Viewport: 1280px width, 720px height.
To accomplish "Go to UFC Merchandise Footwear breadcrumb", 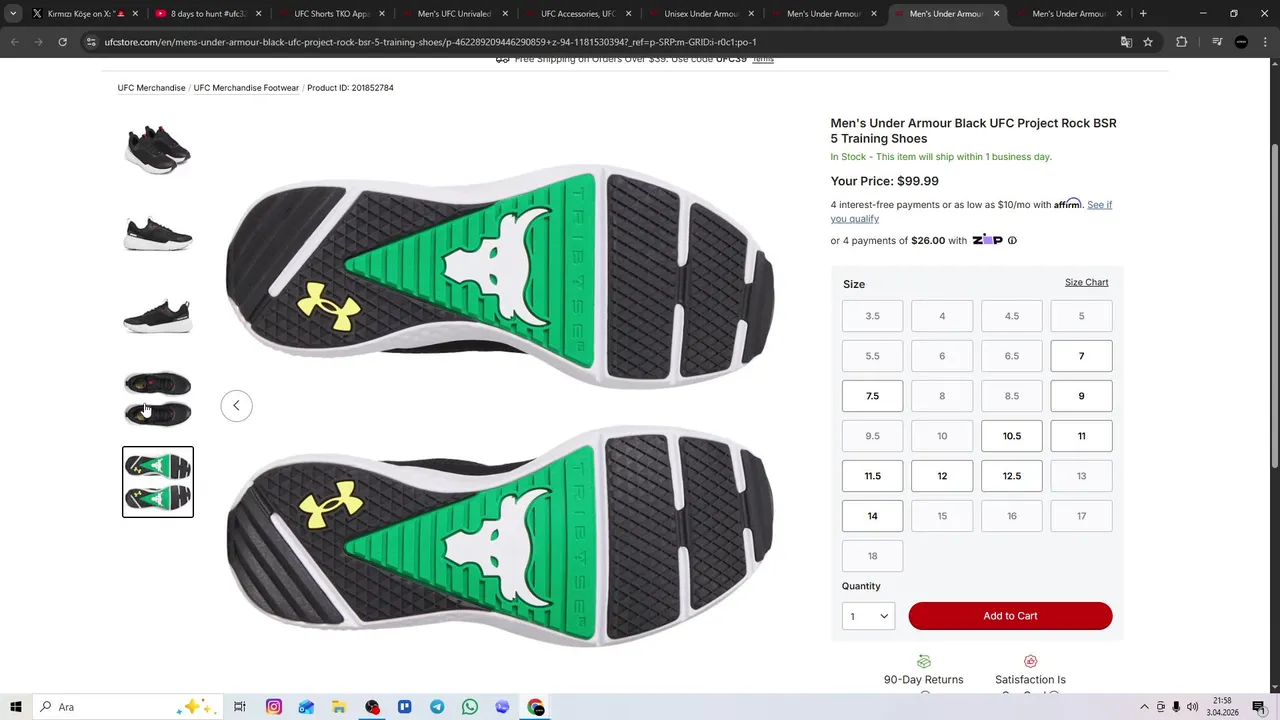I will 246,88.
